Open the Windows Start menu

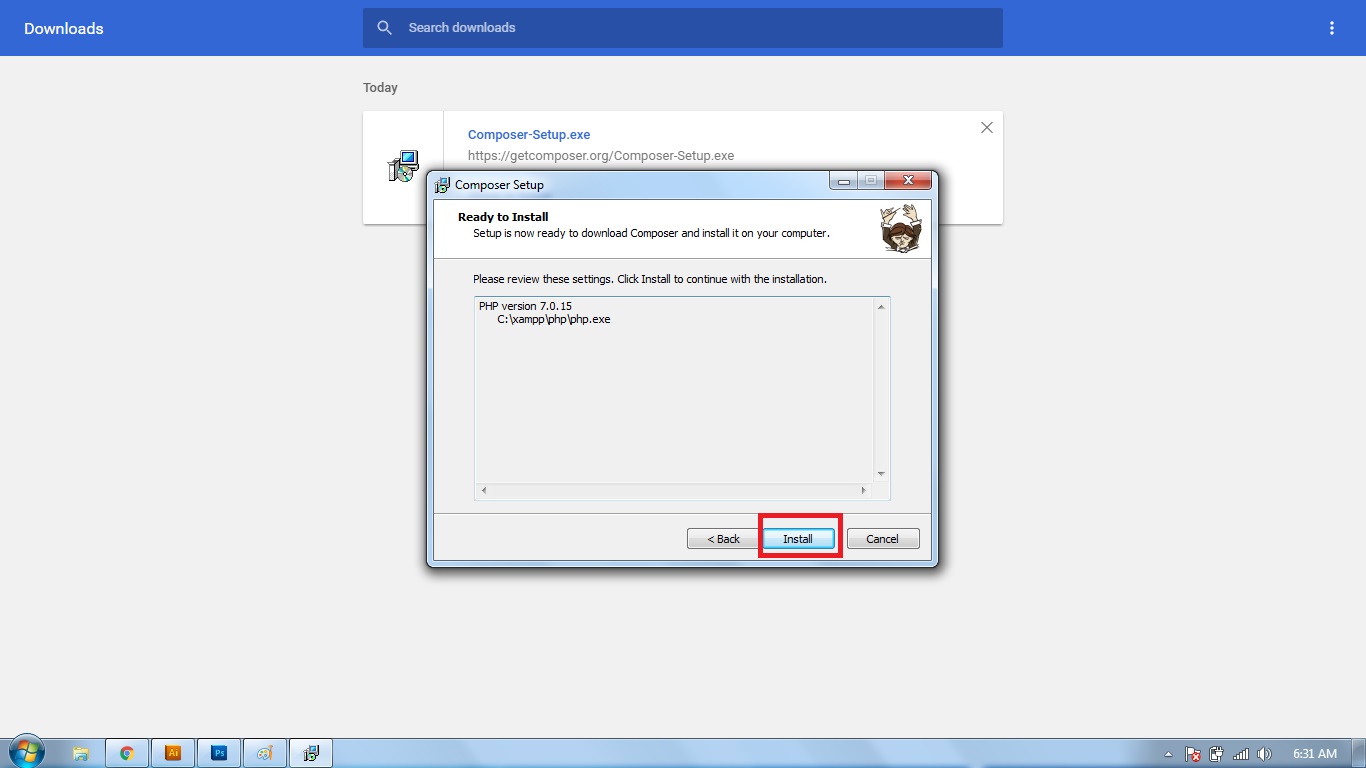(27, 752)
